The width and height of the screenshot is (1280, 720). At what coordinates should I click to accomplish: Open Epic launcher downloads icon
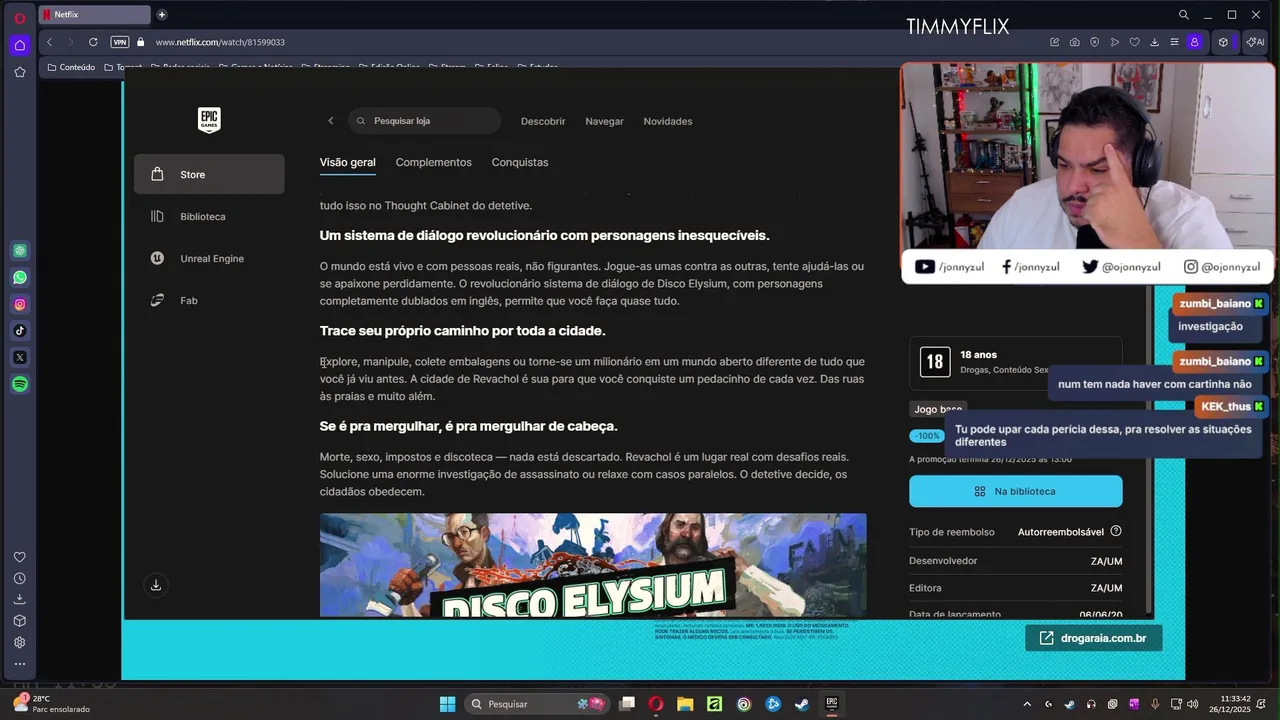click(156, 585)
